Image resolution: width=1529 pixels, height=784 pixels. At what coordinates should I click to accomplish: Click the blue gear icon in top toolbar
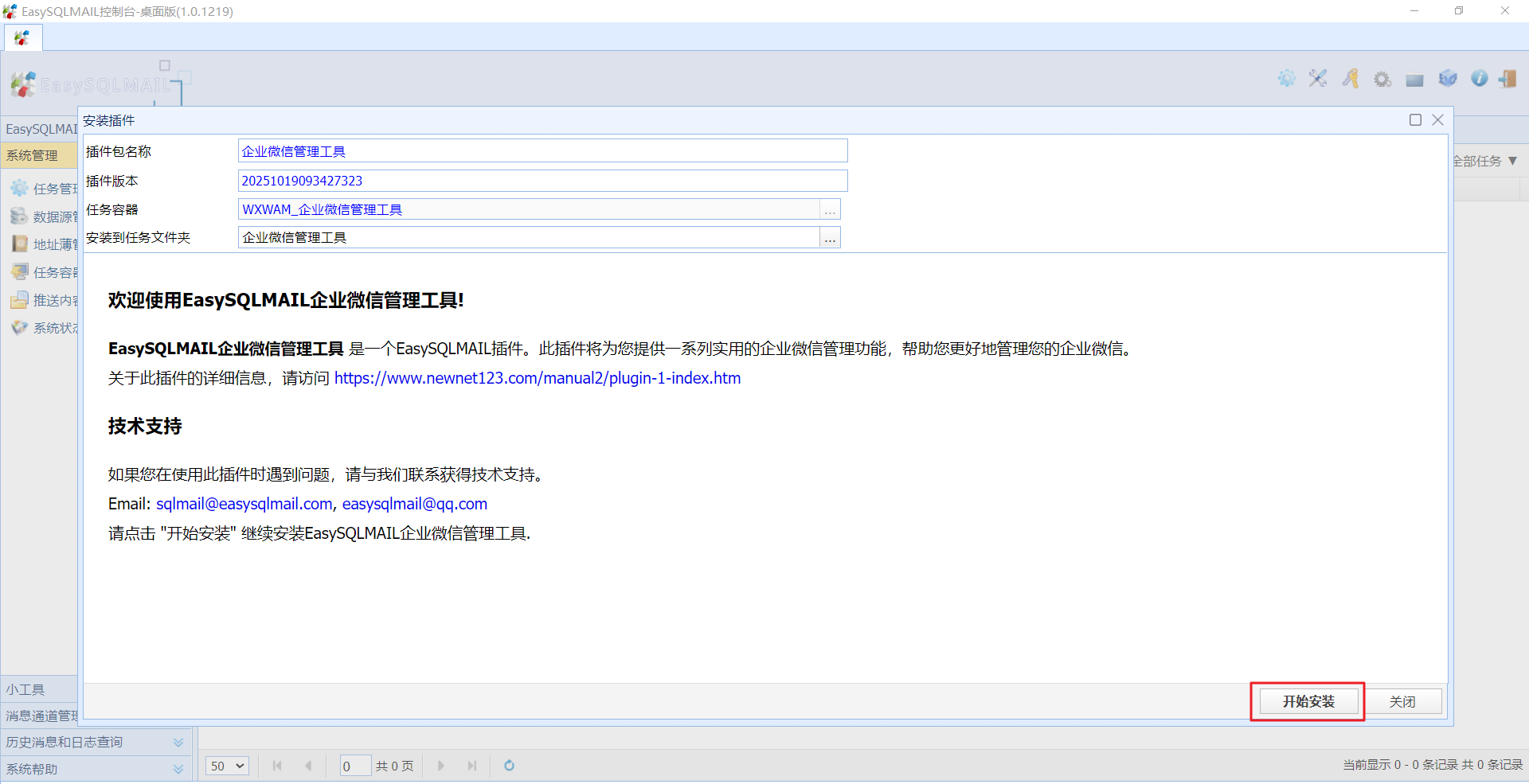click(1286, 79)
